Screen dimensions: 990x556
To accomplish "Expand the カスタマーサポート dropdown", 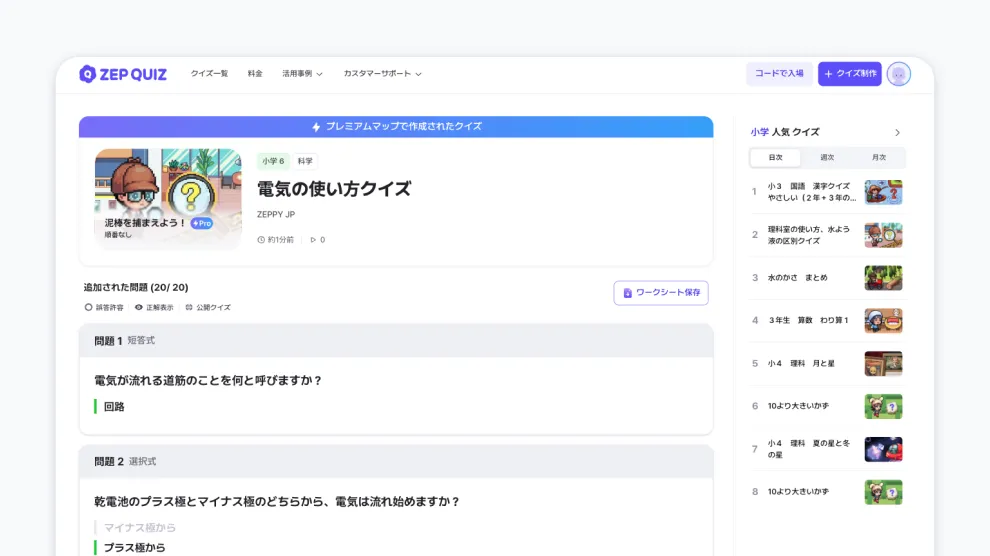I will coord(382,74).
